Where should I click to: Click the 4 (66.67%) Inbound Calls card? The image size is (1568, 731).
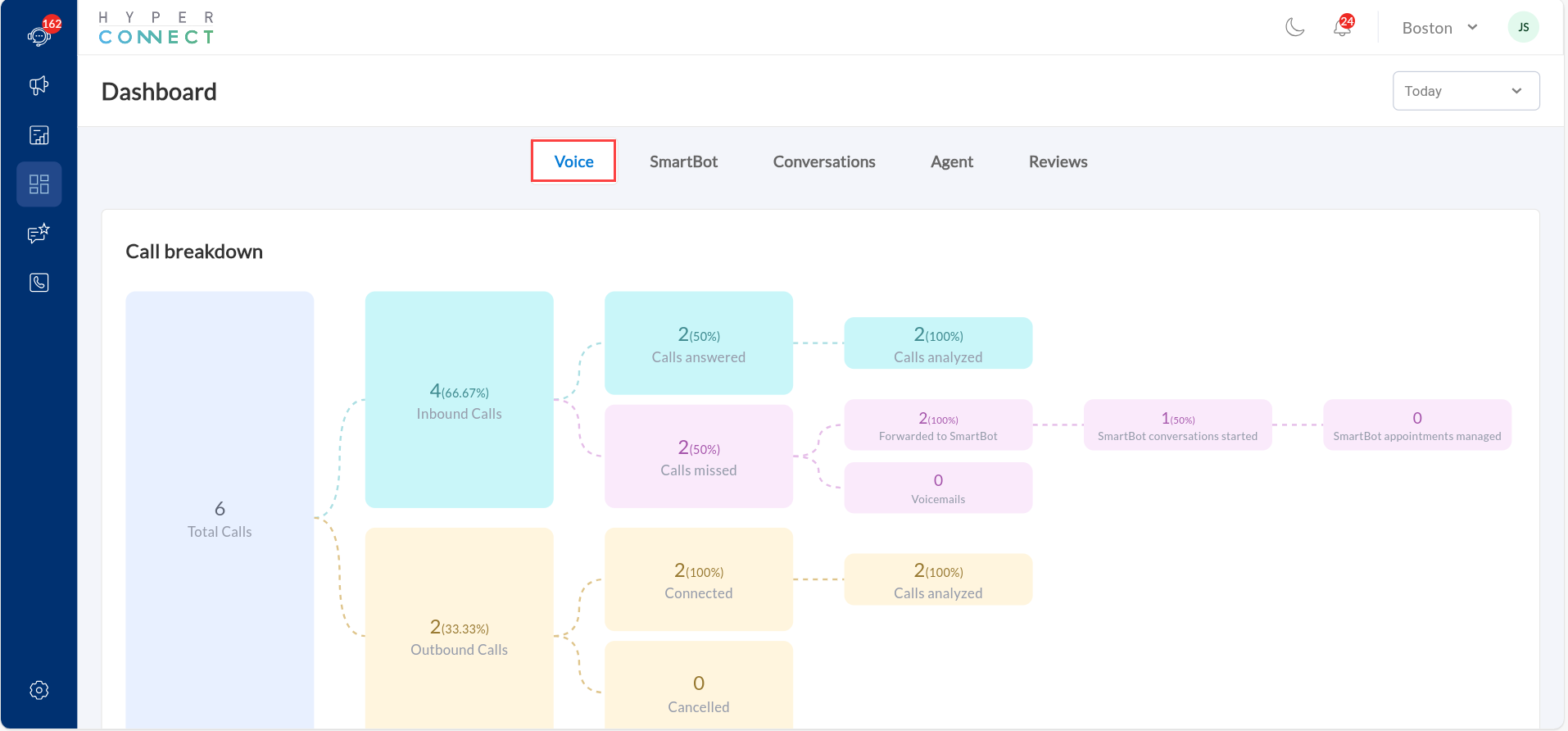click(x=459, y=400)
